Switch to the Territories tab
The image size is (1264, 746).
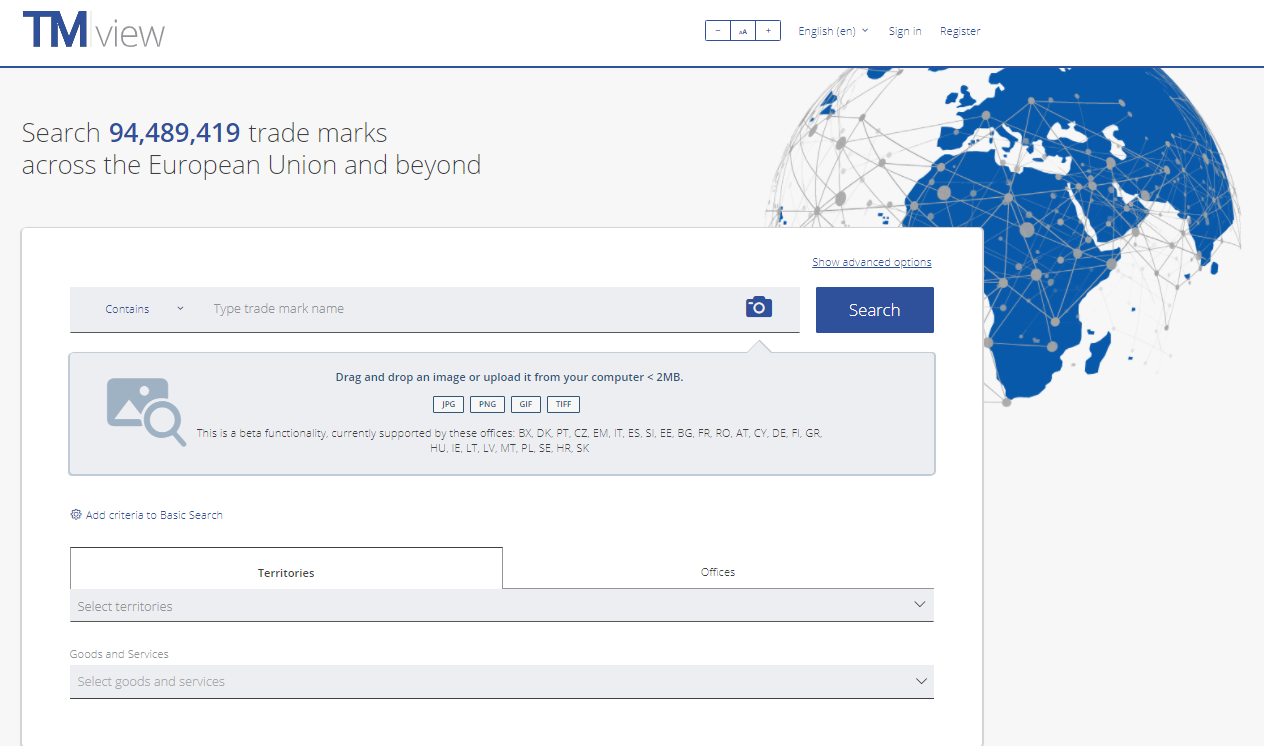pyautogui.click(x=286, y=573)
